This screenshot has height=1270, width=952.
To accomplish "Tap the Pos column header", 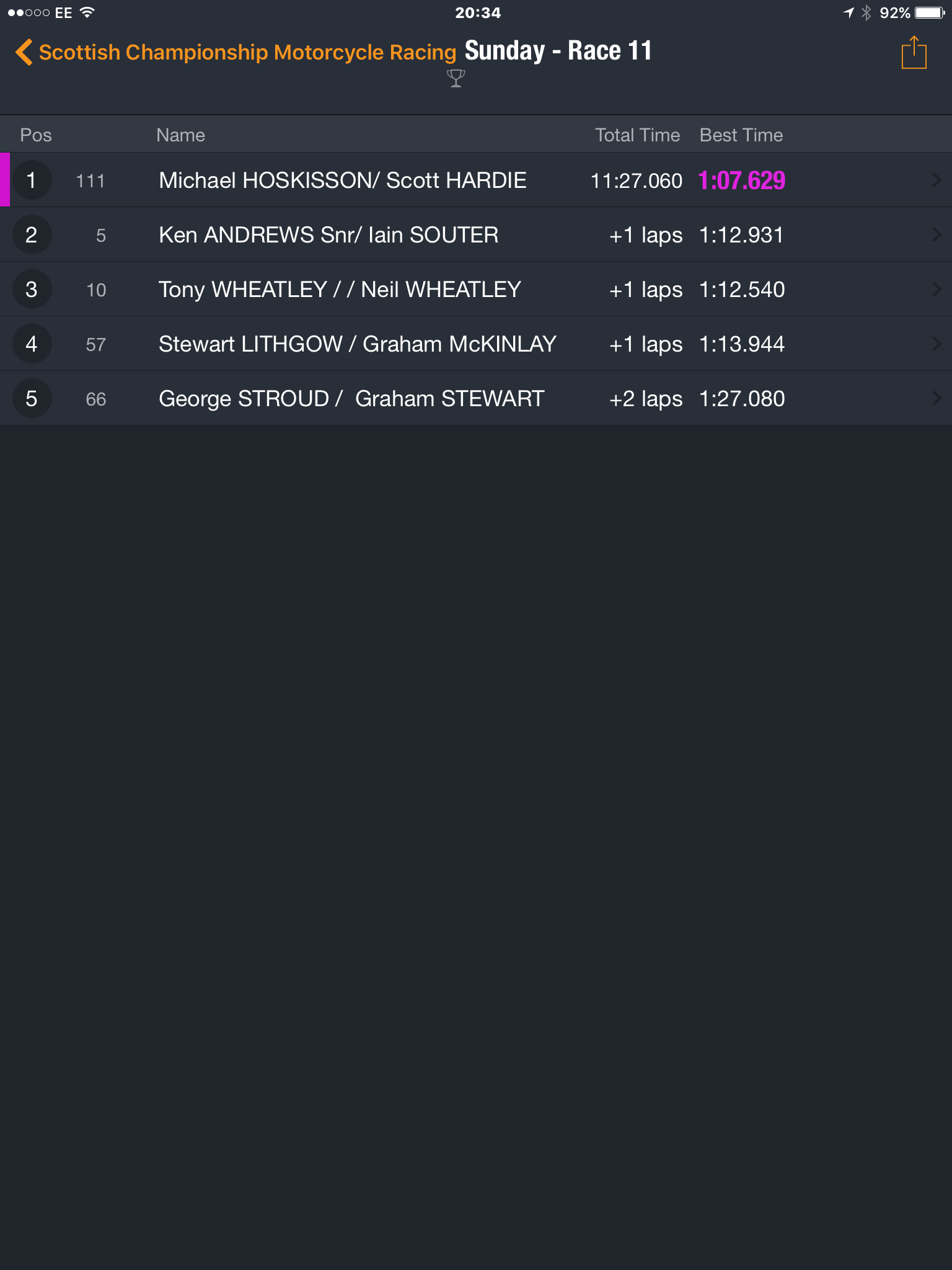I will click(x=36, y=135).
